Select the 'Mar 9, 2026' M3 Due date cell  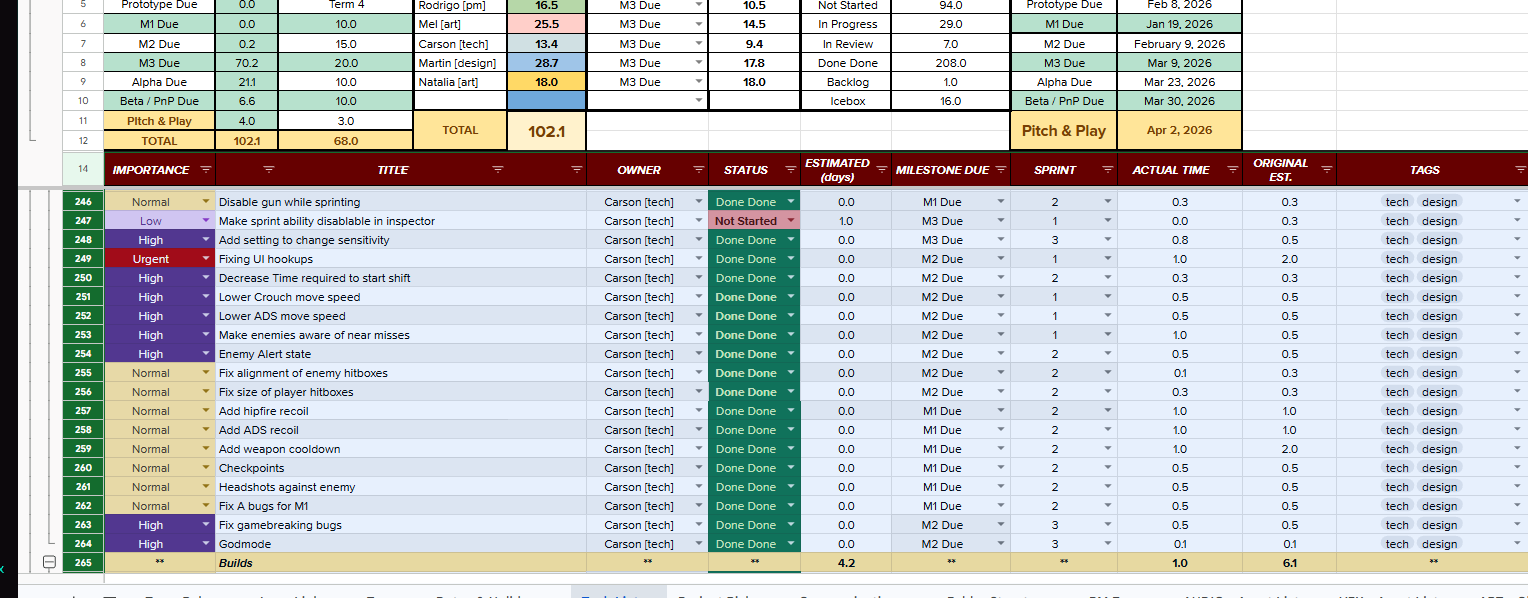tap(1179, 63)
